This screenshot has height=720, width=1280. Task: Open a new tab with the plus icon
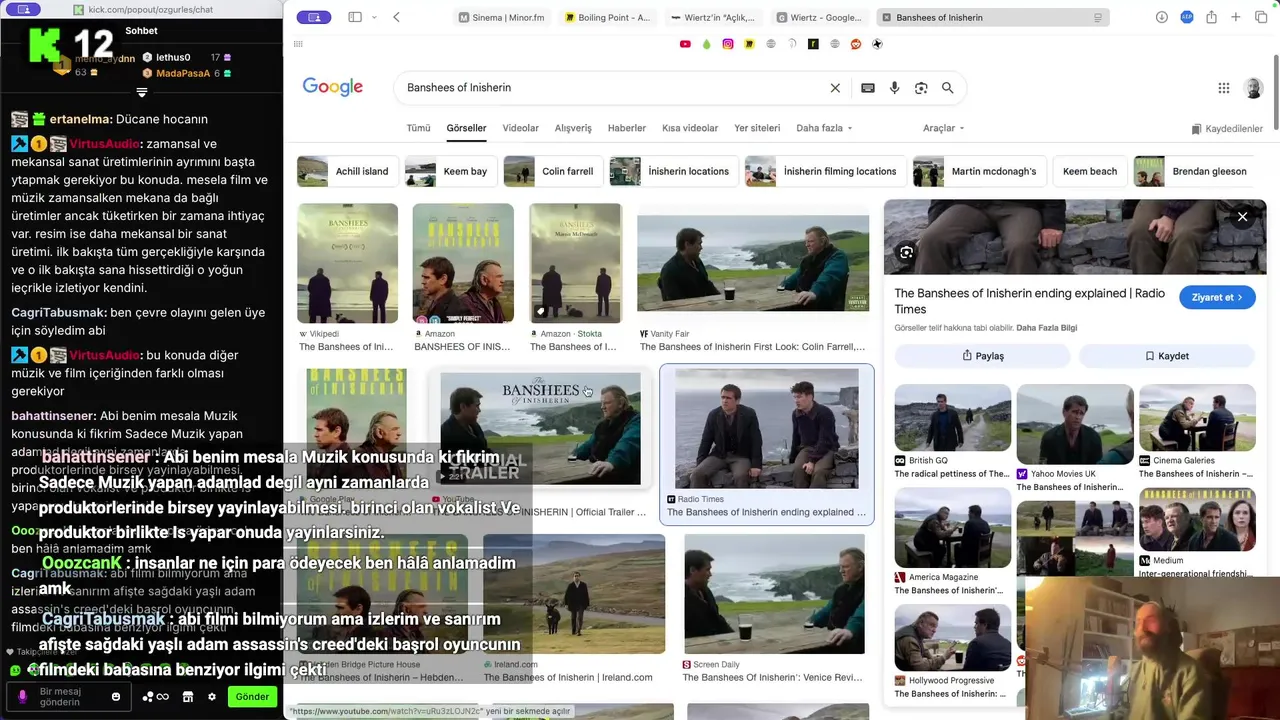(1236, 17)
